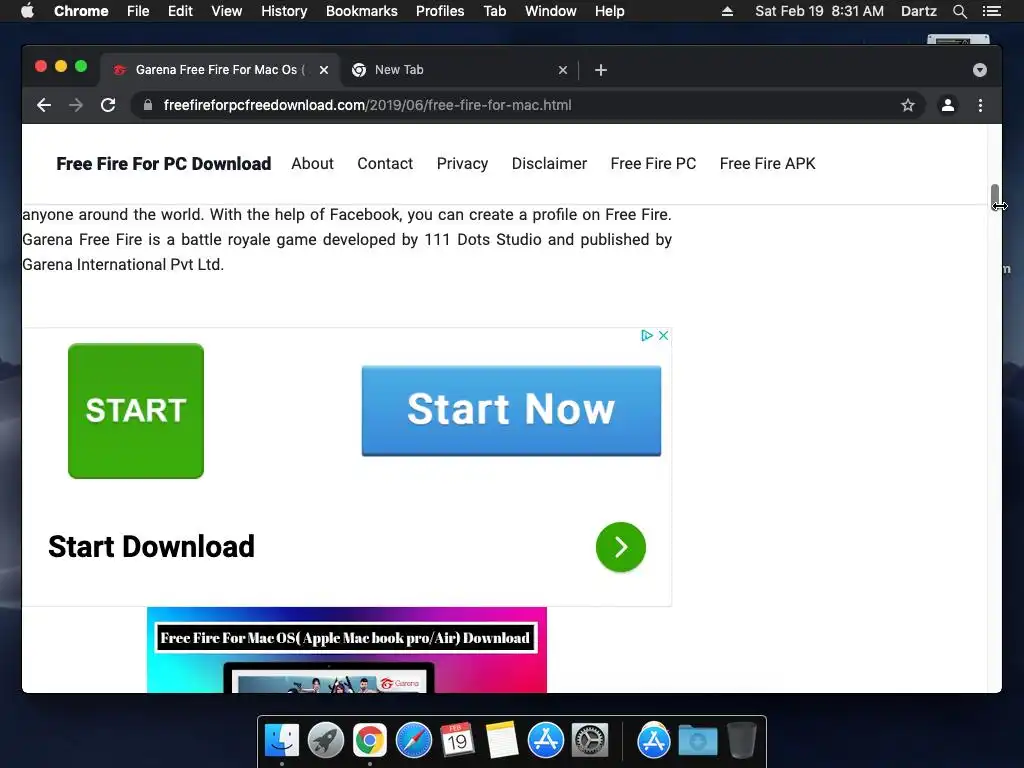Open the Edit menu

(x=180, y=11)
